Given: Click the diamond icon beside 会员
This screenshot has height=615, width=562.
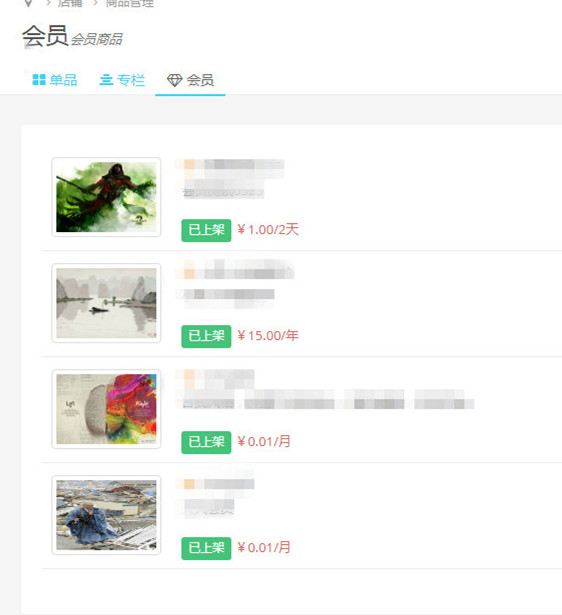Looking at the screenshot, I should (x=175, y=80).
